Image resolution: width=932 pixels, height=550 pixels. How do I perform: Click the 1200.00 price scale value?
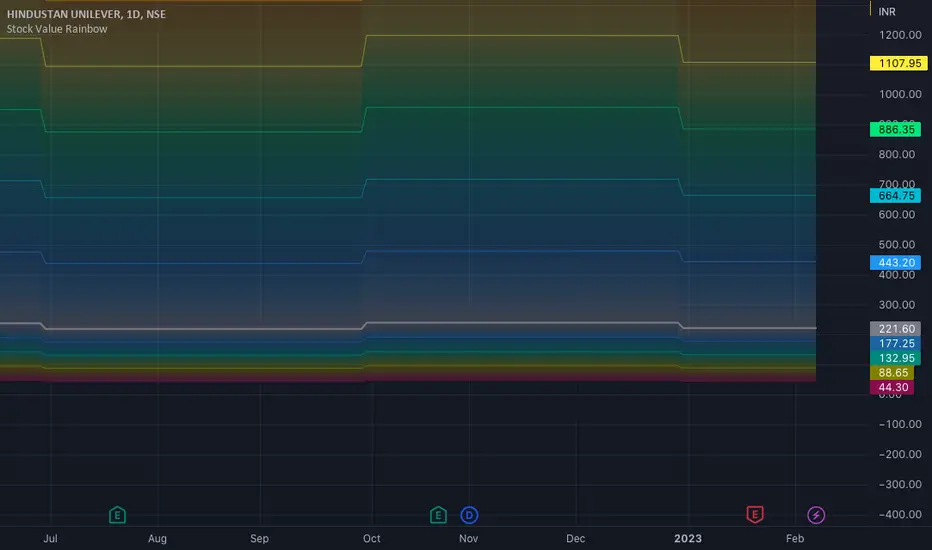(900, 35)
